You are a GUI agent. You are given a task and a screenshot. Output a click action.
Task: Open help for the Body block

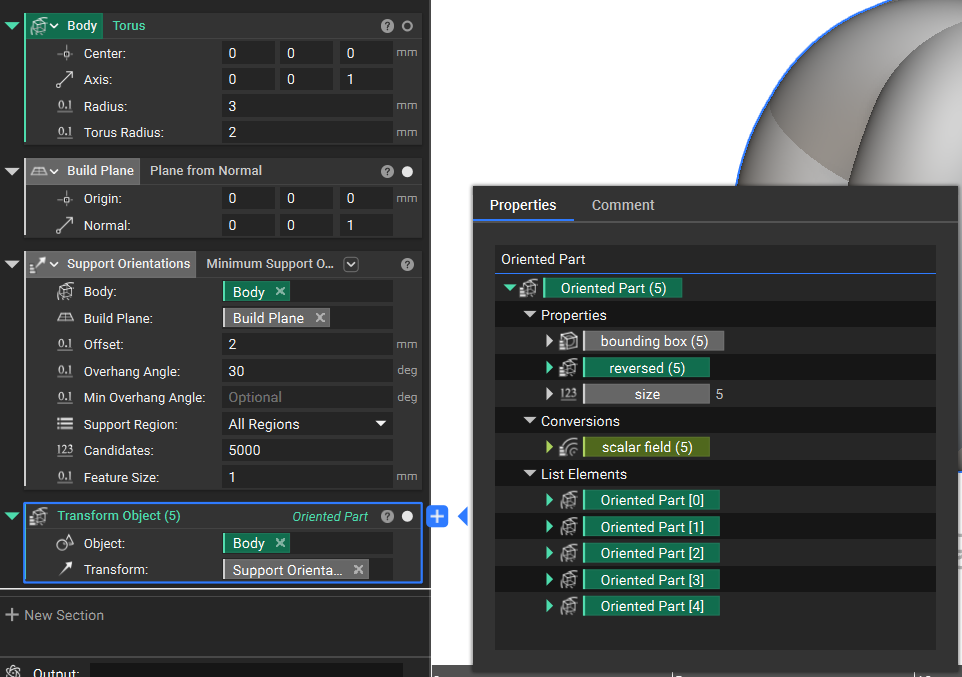pyautogui.click(x=387, y=26)
